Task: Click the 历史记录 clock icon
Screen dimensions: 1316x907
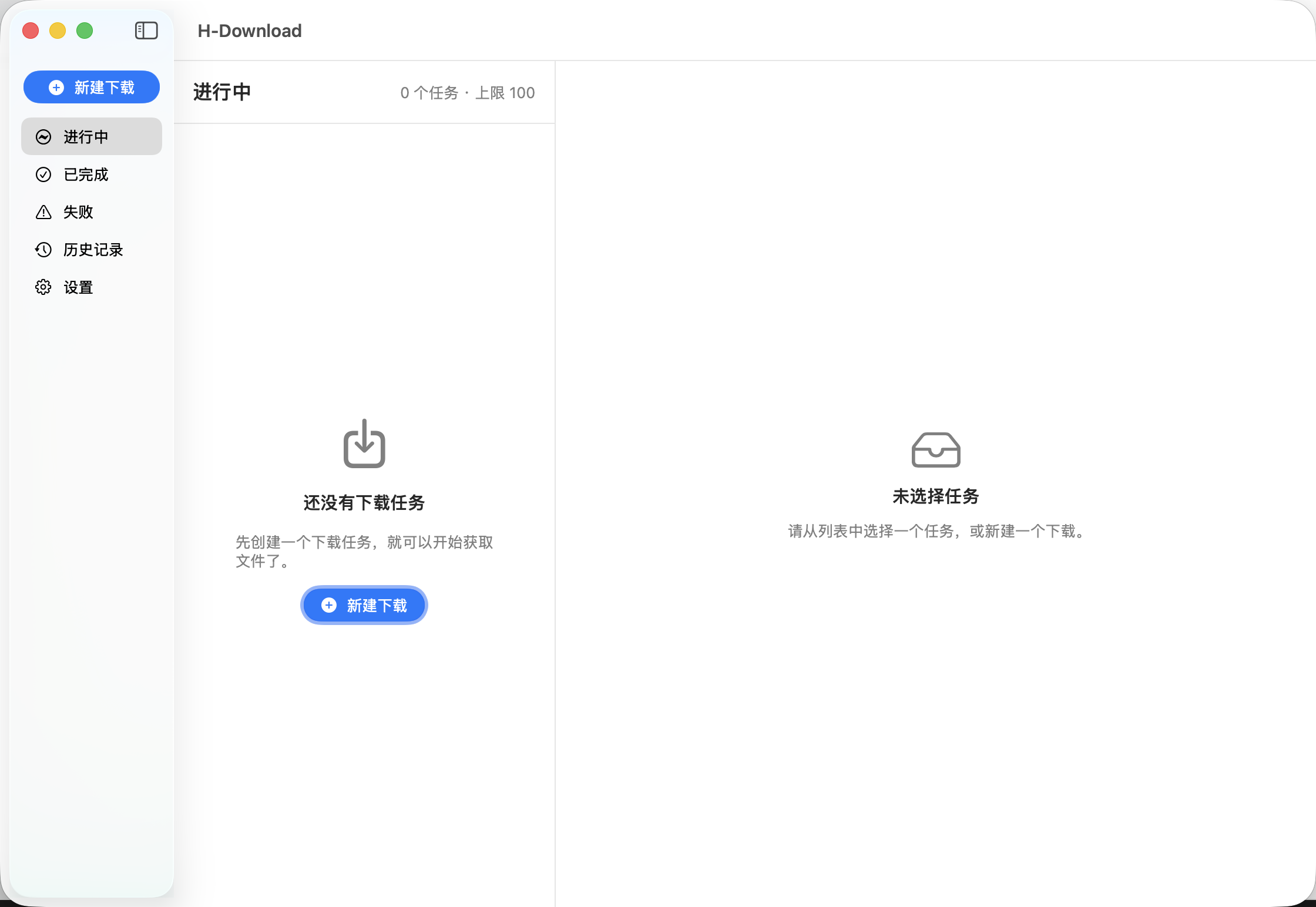Action: point(43,250)
